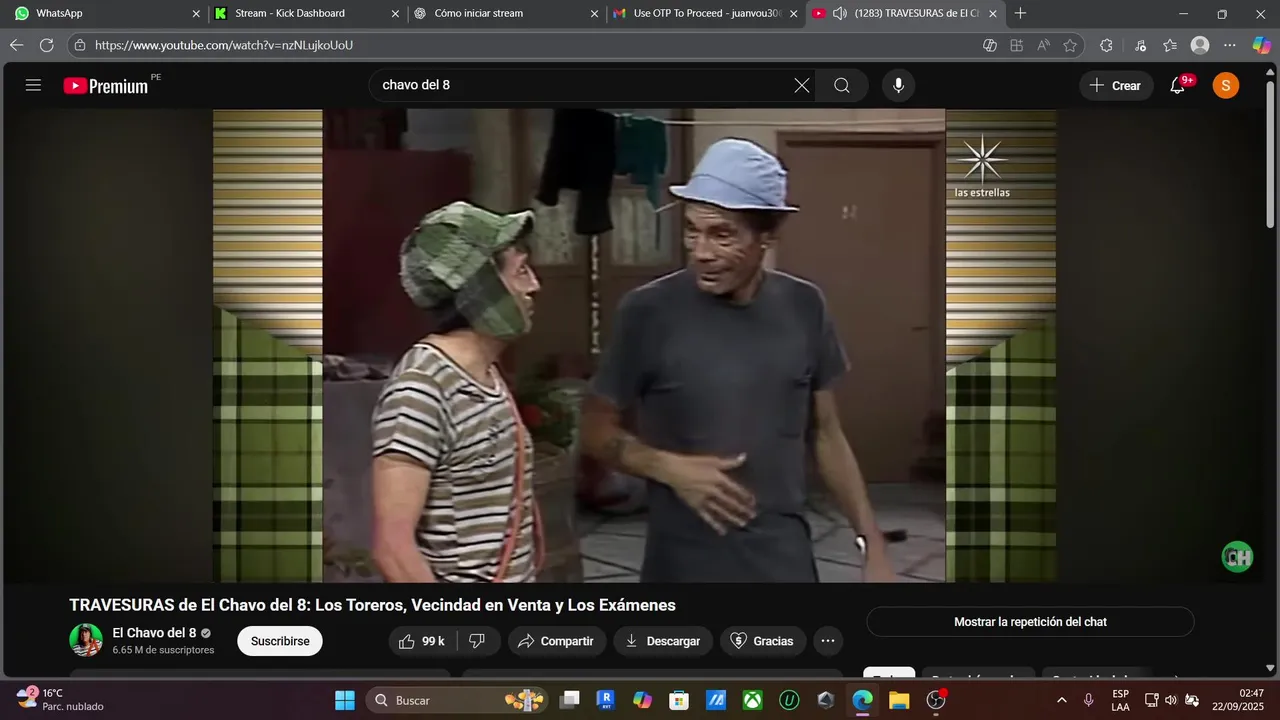Add page to favorites star
The width and height of the screenshot is (1280, 720).
[1070, 45]
